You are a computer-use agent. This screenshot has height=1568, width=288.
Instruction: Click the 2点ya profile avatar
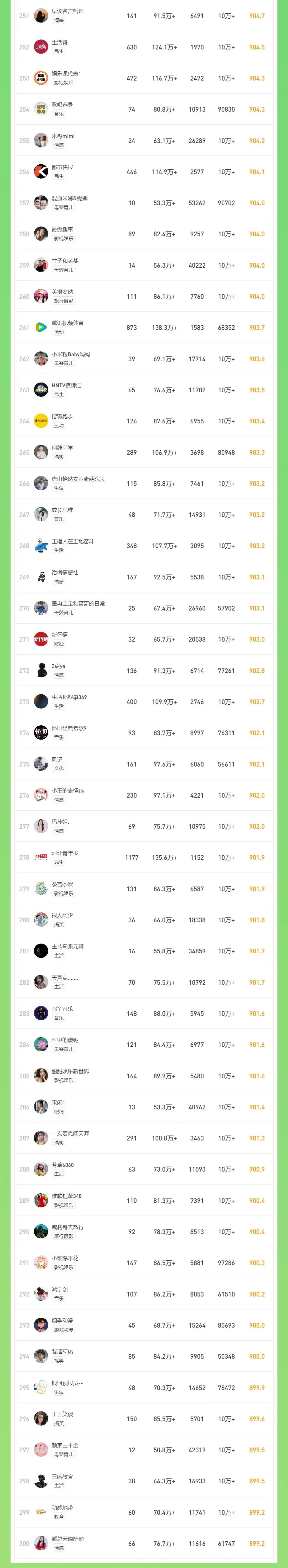41,671
